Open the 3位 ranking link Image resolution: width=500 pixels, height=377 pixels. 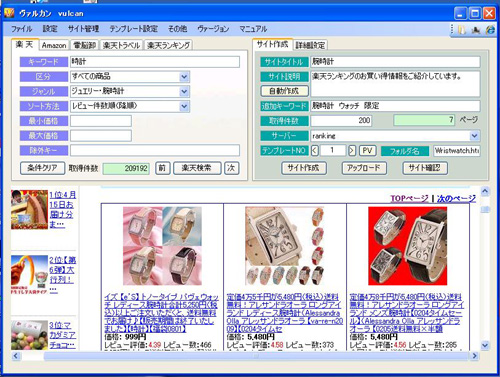(62, 335)
